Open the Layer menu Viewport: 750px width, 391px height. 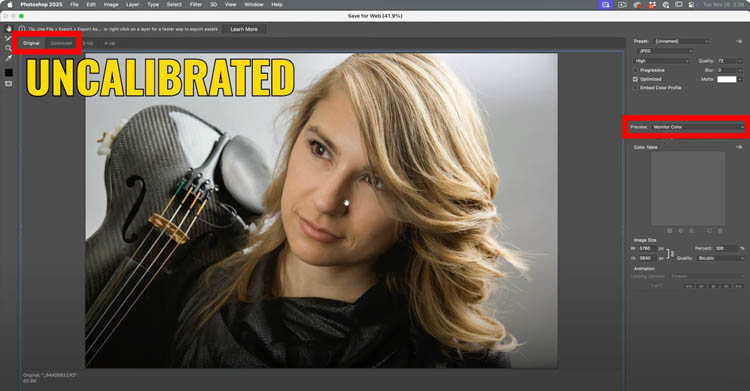[132, 4]
